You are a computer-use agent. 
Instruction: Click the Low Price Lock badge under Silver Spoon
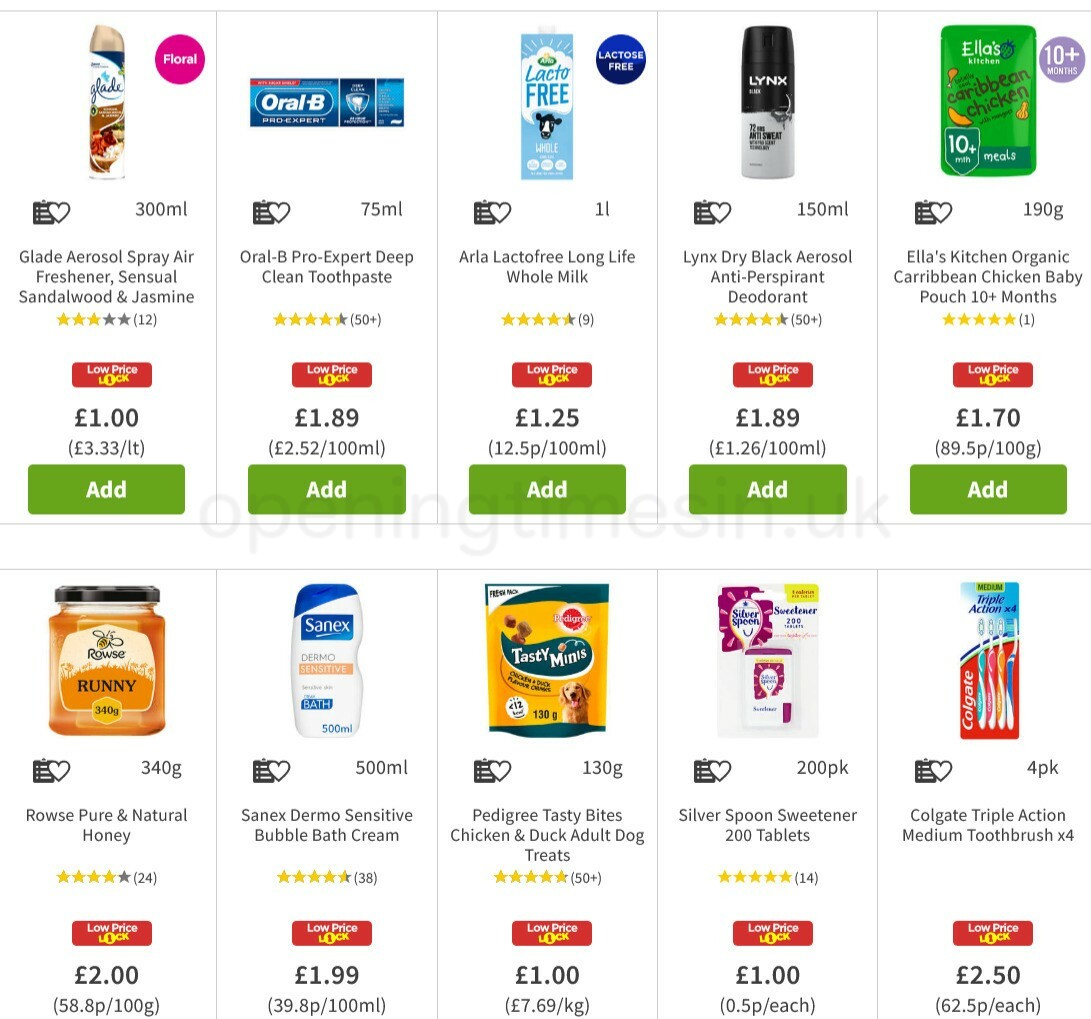(x=772, y=932)
